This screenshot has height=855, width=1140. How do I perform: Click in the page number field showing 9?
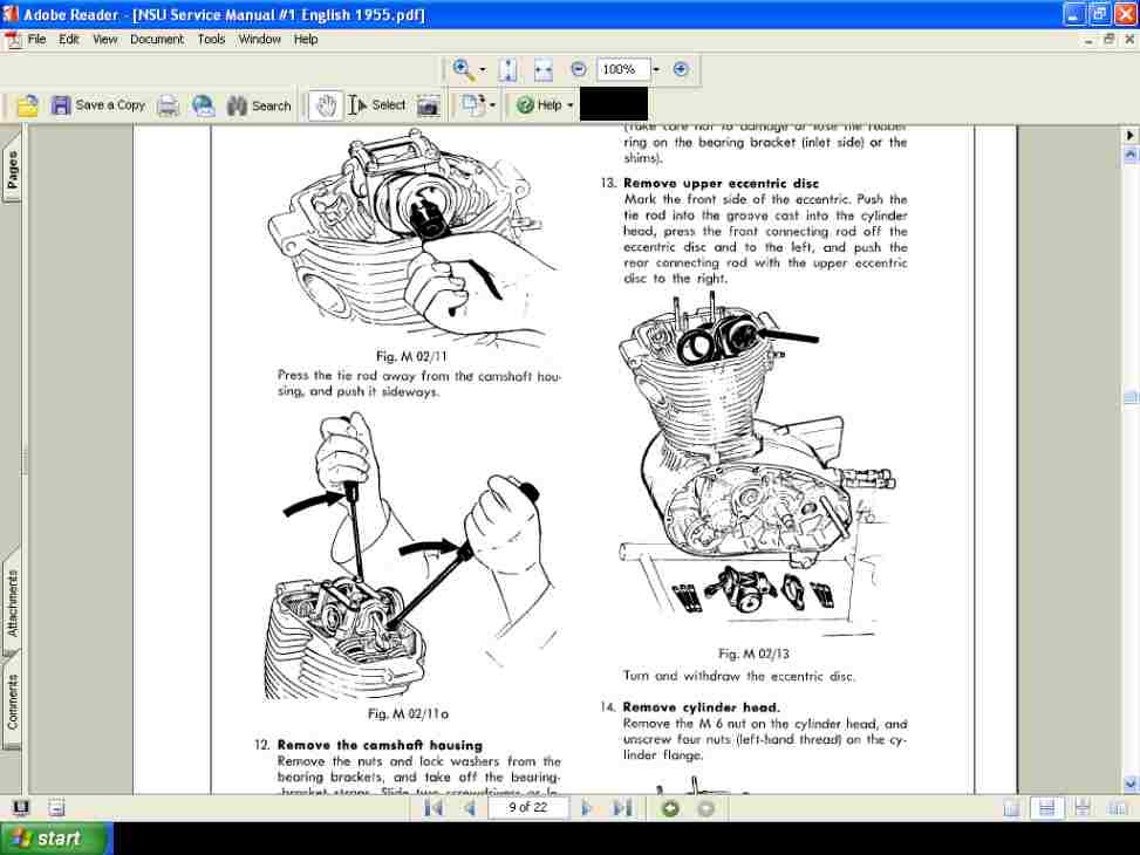(x=527, y=808)
